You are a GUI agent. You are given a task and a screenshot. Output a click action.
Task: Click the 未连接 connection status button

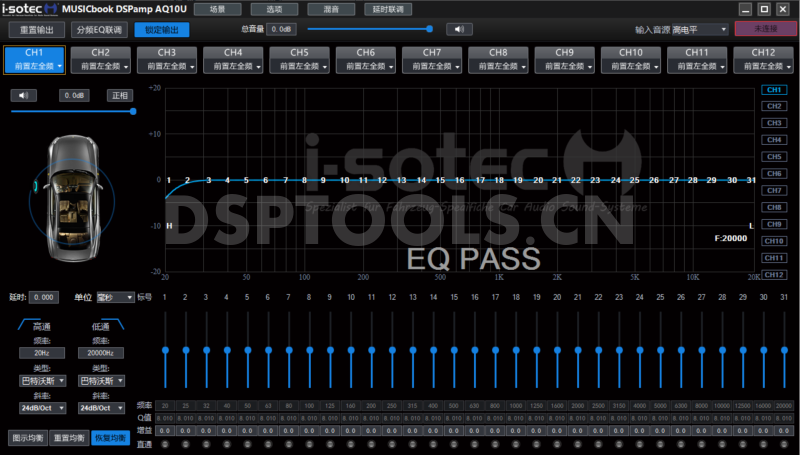[x=766, y=29]
